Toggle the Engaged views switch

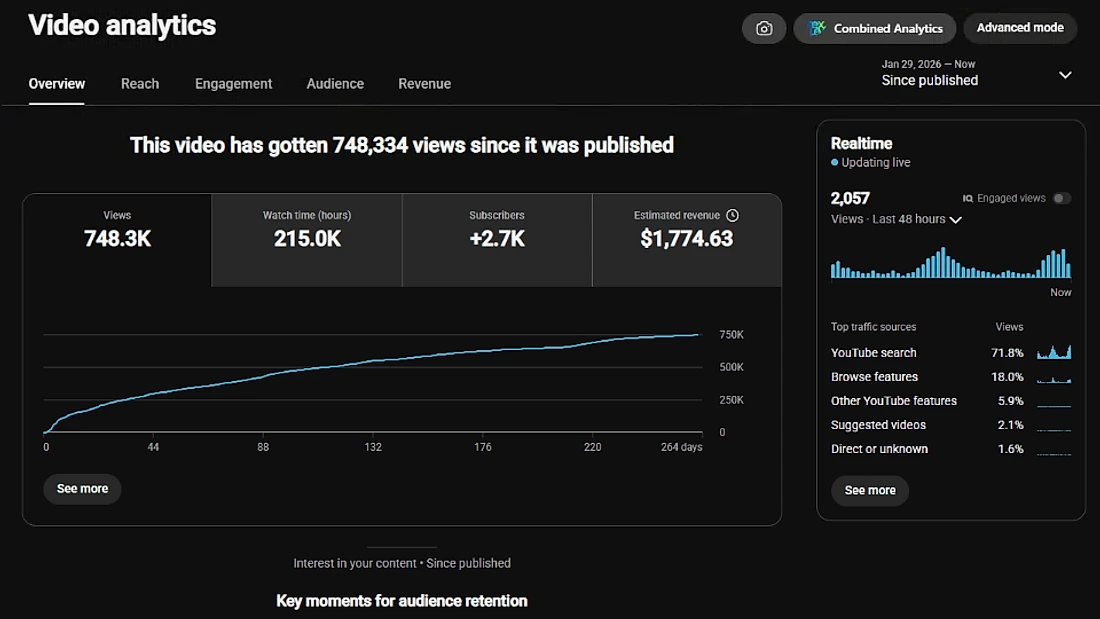tap(1062, 199)
